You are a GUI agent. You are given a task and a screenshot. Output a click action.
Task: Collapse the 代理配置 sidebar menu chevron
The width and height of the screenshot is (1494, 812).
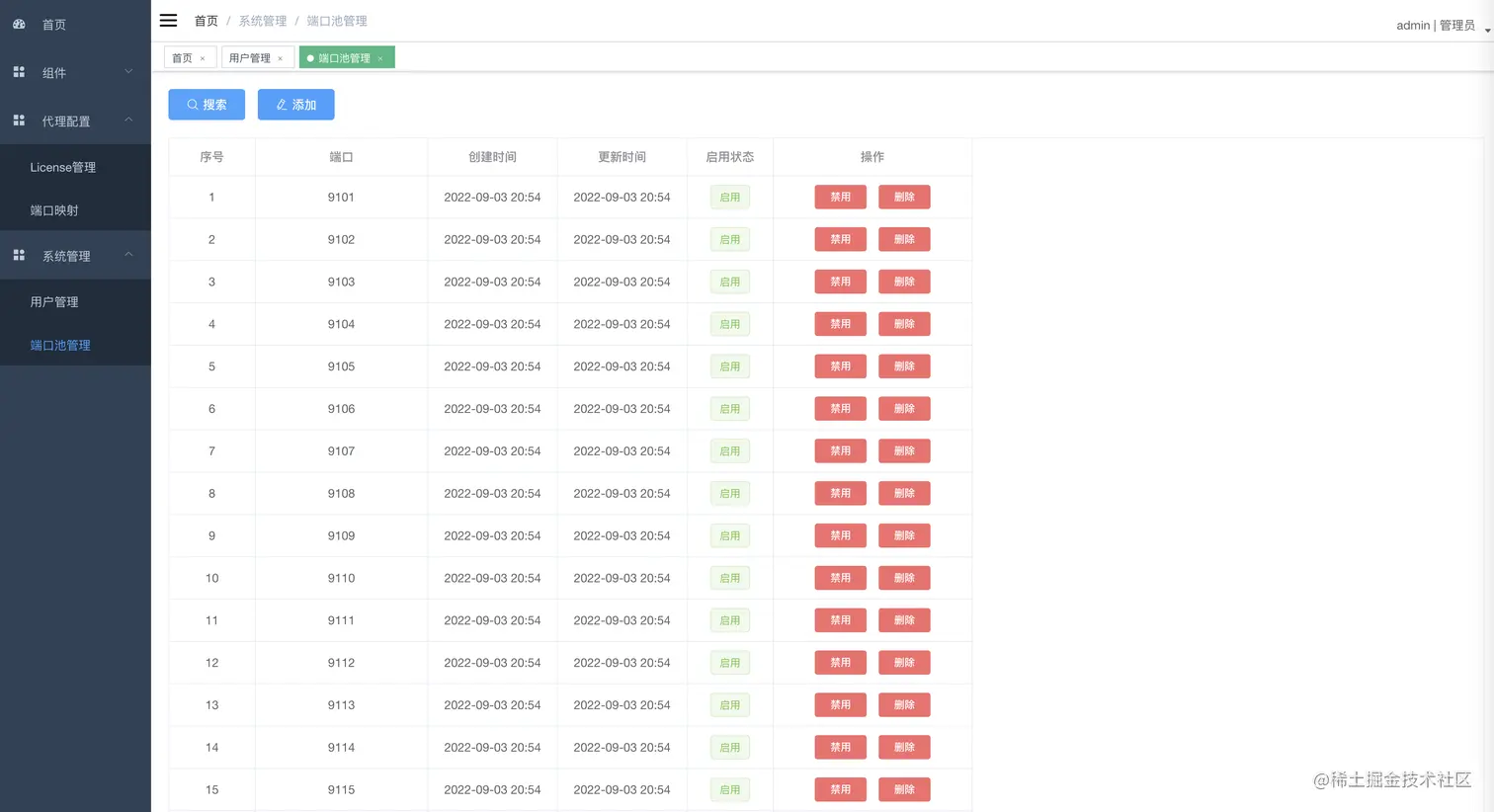(128, 120)
